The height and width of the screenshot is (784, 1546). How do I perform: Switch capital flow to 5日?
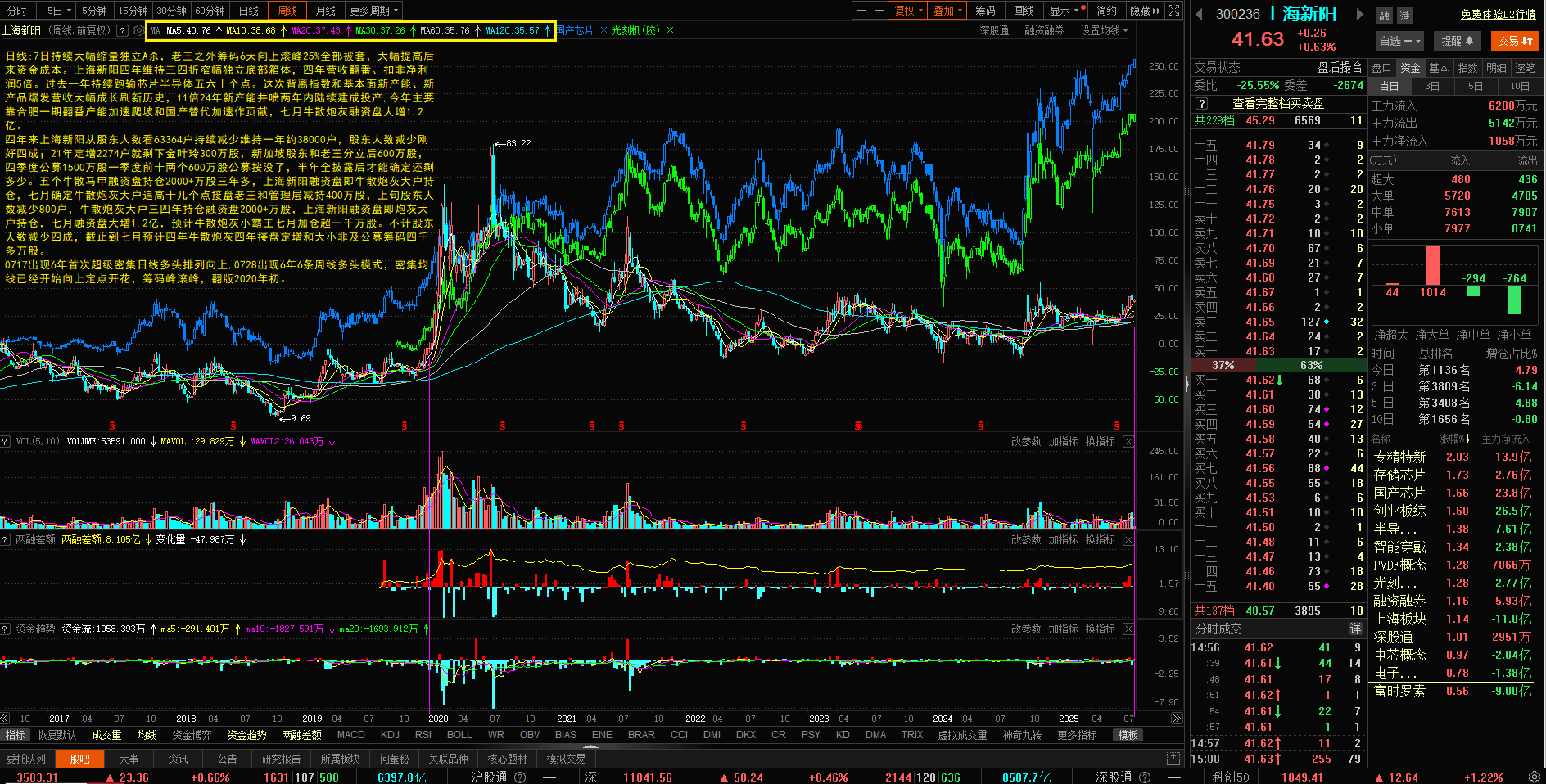(1476, 86)
